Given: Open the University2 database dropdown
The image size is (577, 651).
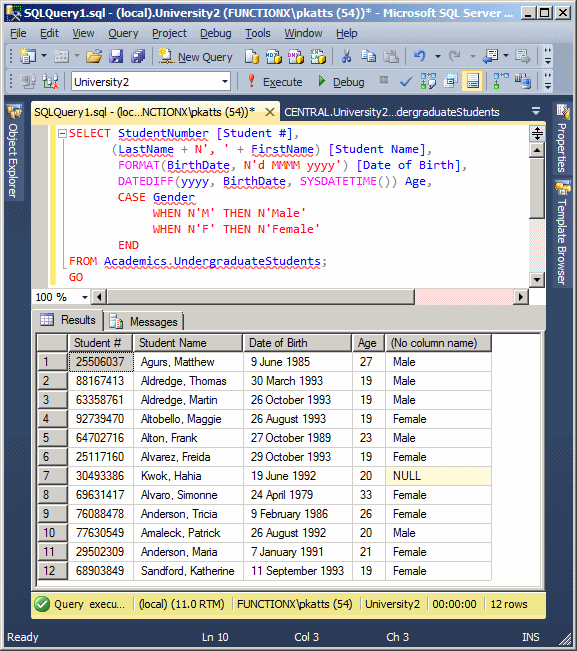Looking at the screenshot, I should tap(225, 82).
